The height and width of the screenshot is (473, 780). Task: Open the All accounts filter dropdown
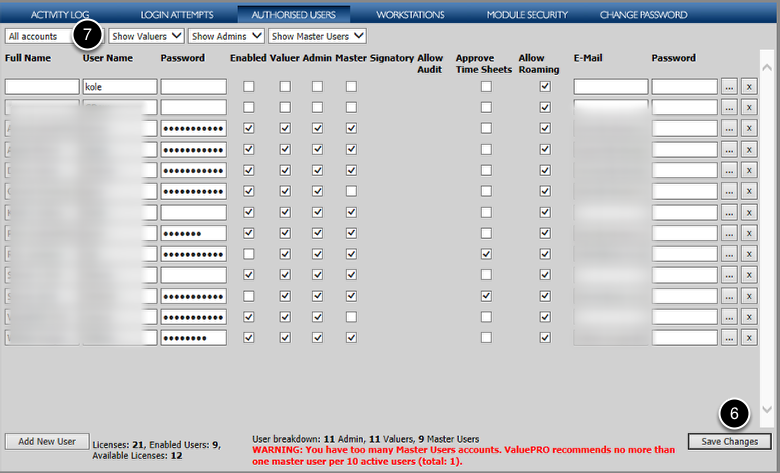coord(54,36)
